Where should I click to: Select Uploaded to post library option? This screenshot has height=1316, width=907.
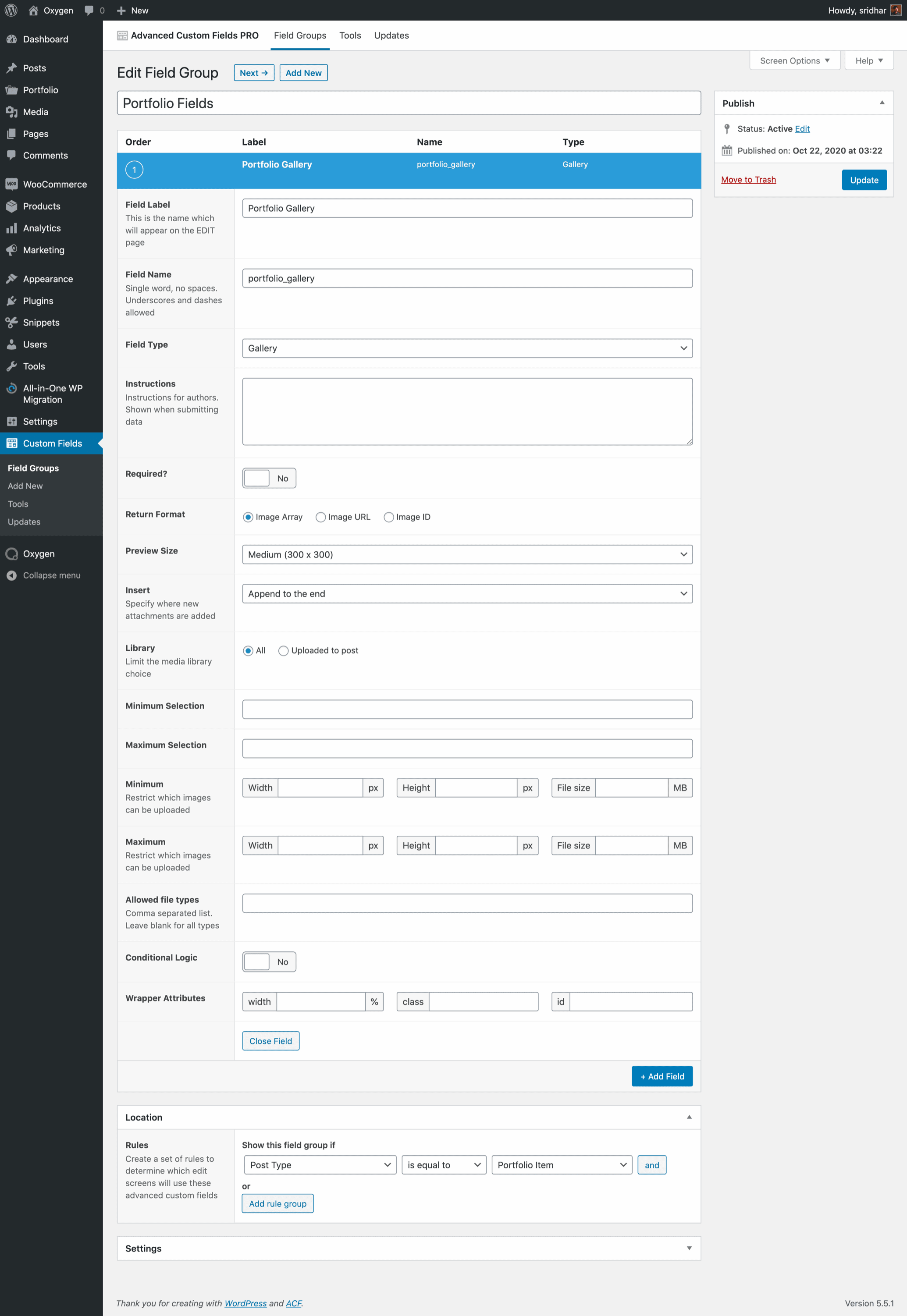pos(283,651)
